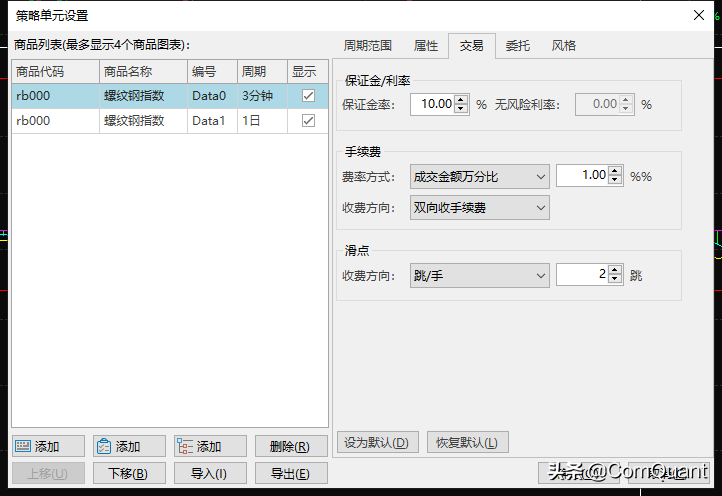Screen dimensions: 722x496
Task: Open the 风格 tab
Action: point(564,46)
